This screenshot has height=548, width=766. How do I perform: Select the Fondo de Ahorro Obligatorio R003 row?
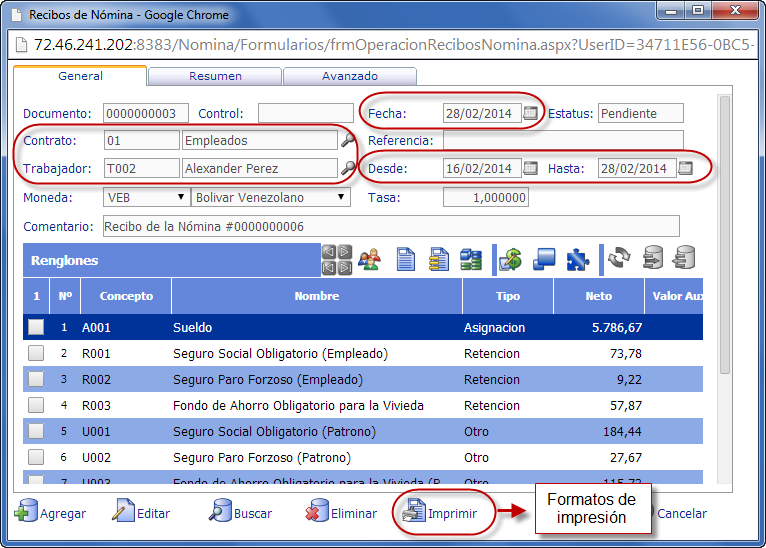click(x=363, y=405)
